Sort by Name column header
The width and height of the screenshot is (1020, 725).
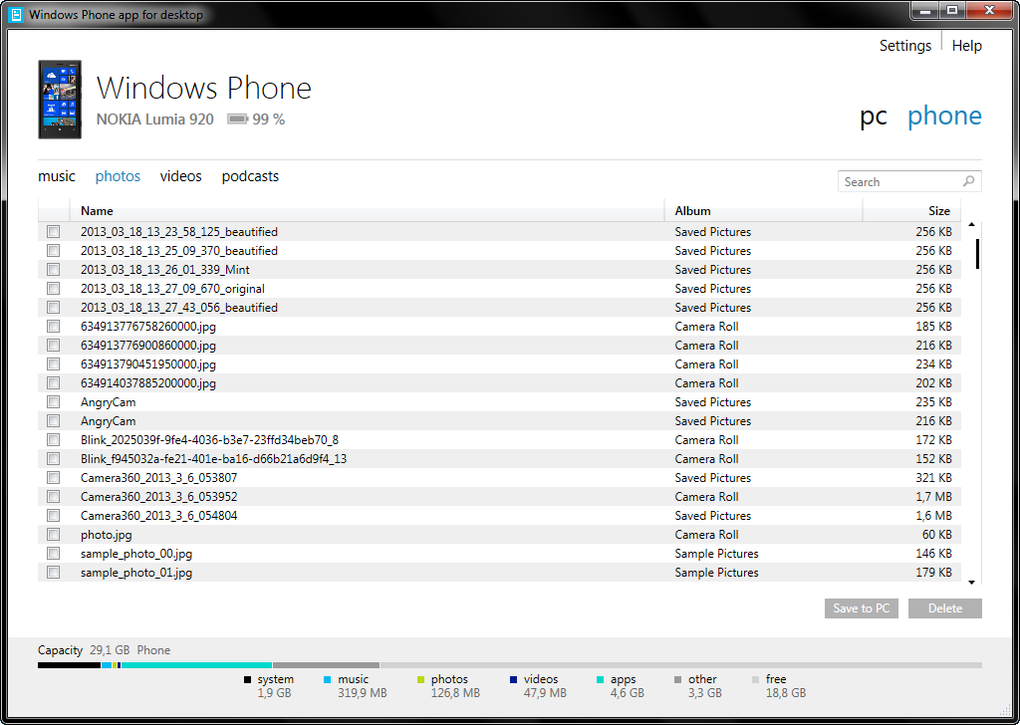[367, 211]
